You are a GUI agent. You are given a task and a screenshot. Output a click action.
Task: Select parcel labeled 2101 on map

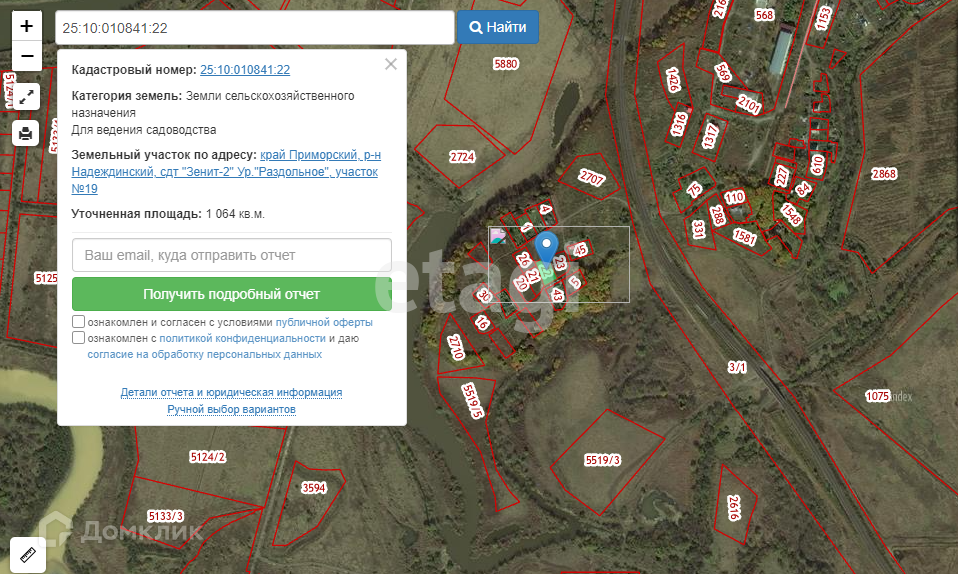coord(749,105)
